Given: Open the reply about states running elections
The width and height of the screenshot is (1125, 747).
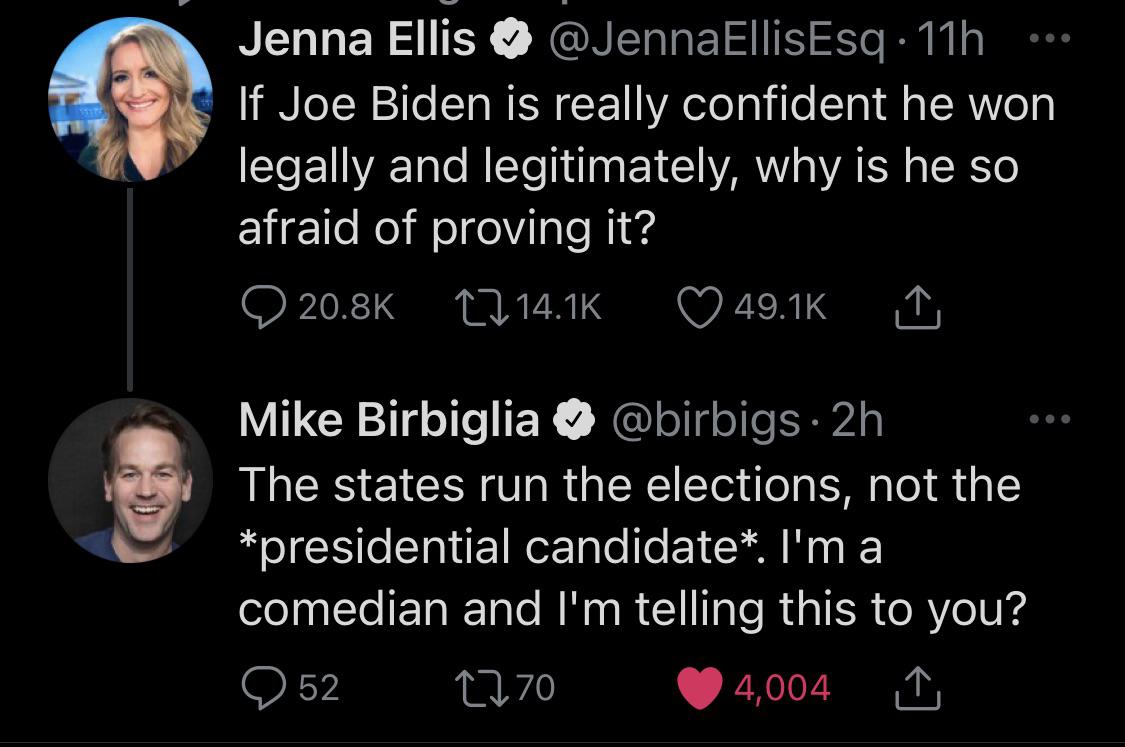Looking at the screenshot, I should 630,547.
